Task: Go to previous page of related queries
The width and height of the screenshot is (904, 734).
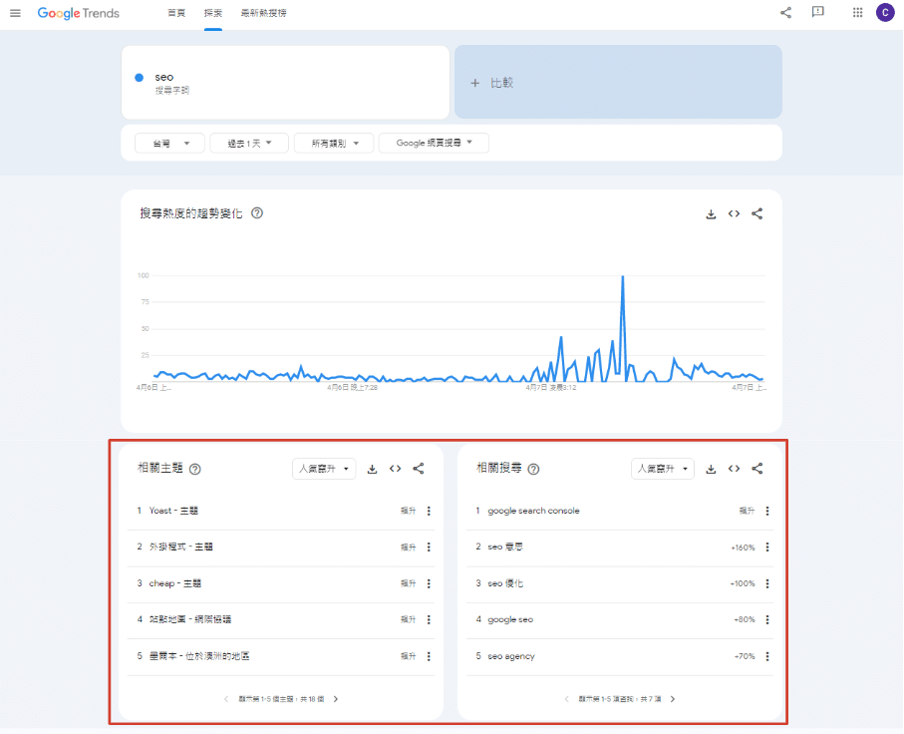Action: click(x=567, y=699)
